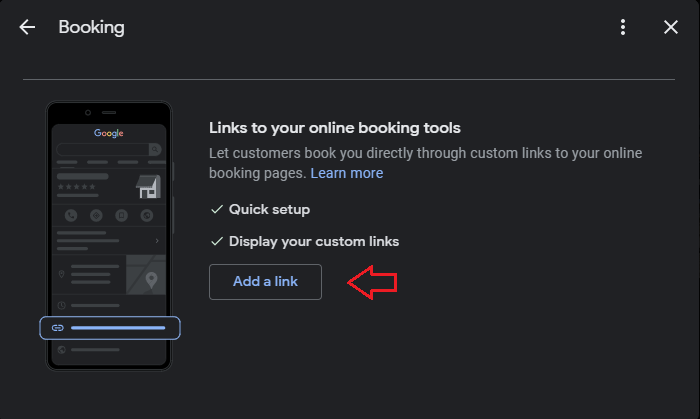
Task: Click the Links to your online booking tools heading
Action: click(x=335, y=128)
